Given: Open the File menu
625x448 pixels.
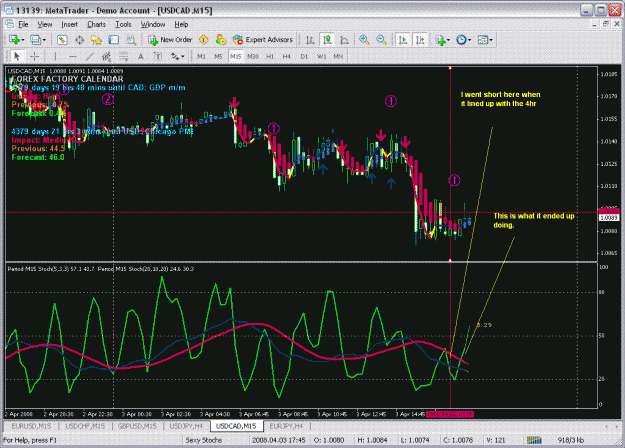Looking at the screenshot, I should point(23,24).
